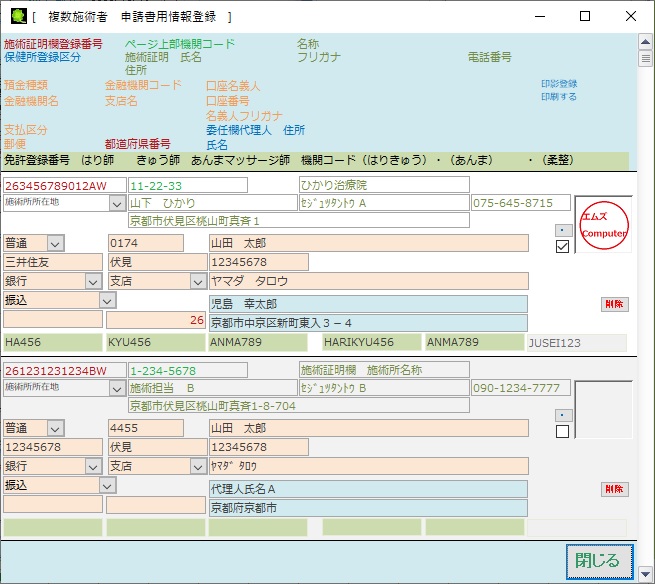The width and height of the screenshot is (655, 584).
Task: Click the ANMA789 license field after KYU456
Action: pos(258,343)
